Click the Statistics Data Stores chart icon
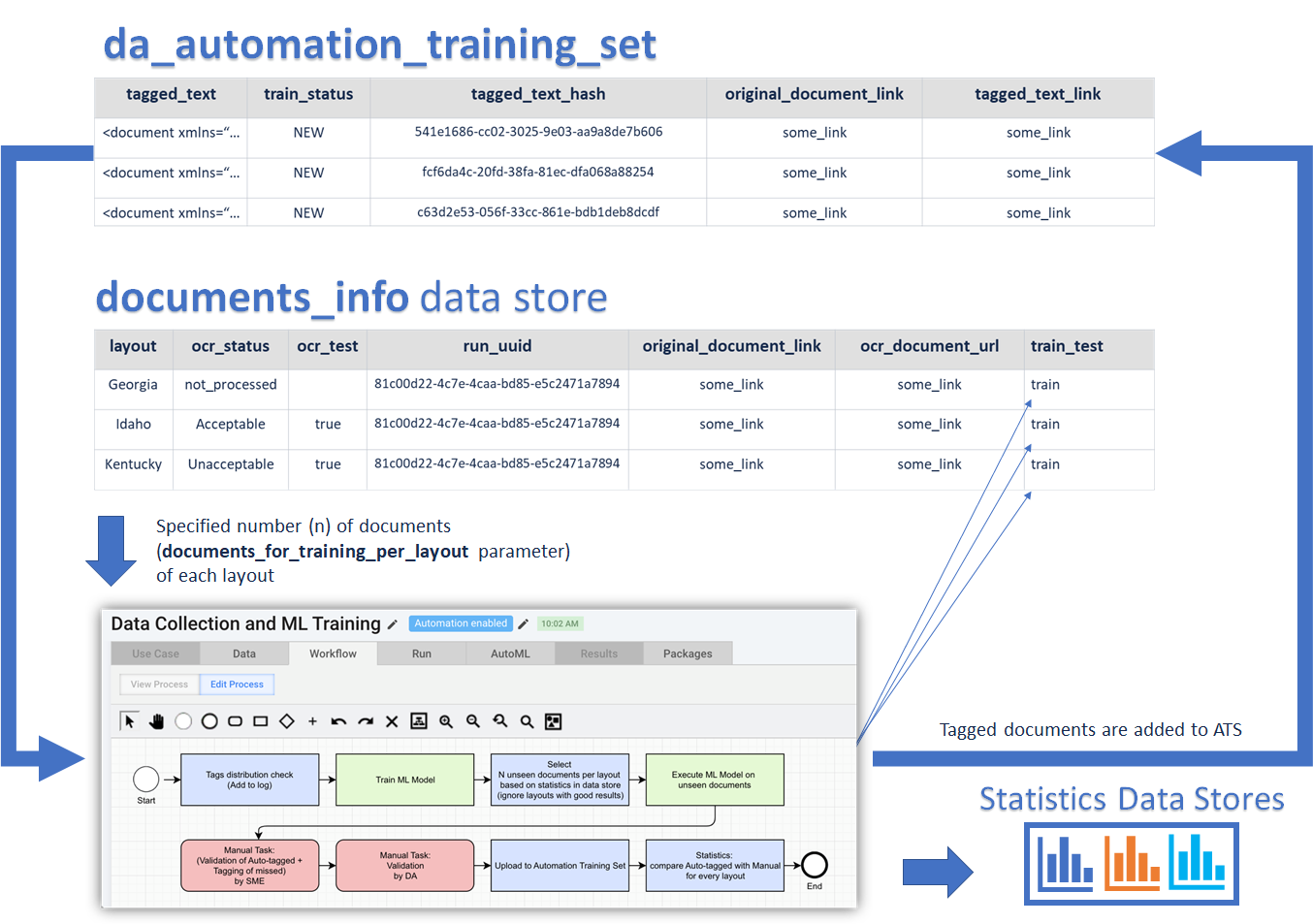1313x924 pixels. 1132,864
